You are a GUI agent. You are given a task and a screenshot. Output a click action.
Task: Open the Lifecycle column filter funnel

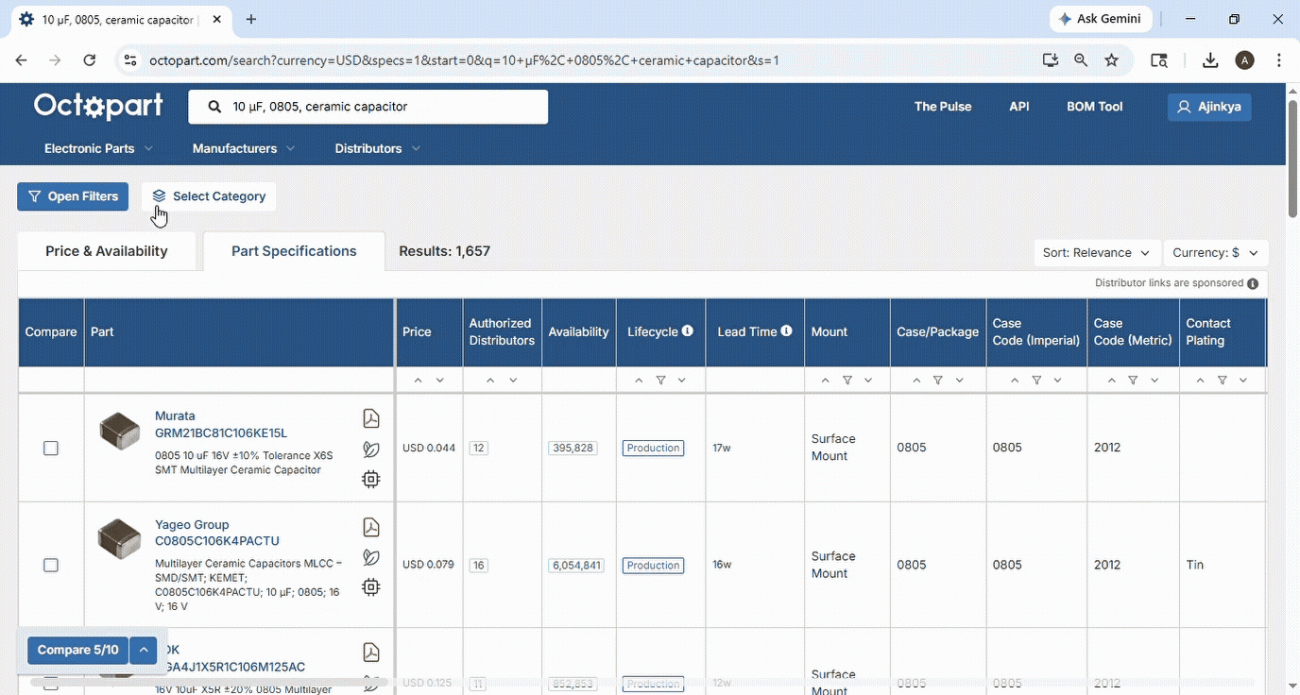660,380
